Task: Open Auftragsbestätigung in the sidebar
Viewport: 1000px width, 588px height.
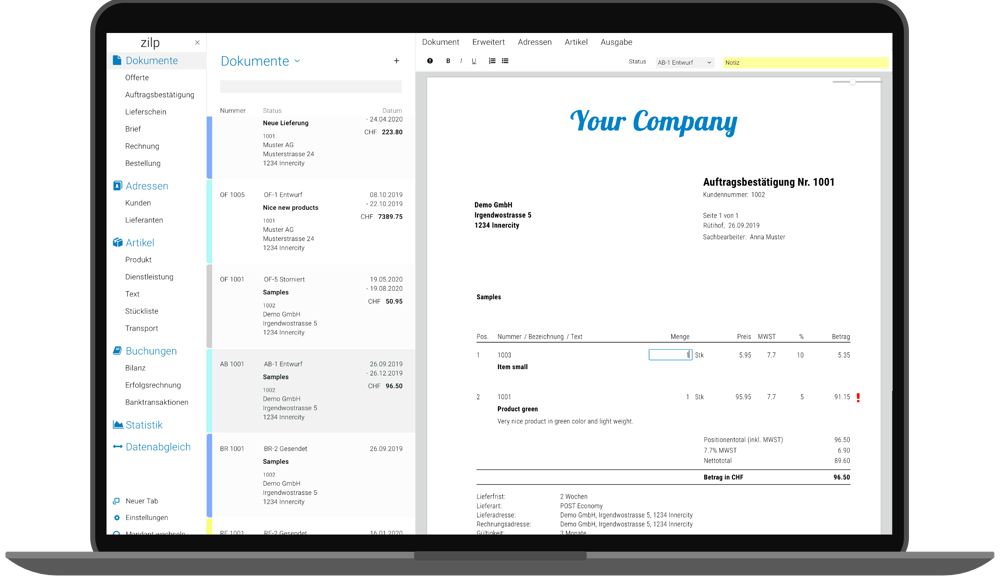Action: pyautogui.click(x=159, y=95)
